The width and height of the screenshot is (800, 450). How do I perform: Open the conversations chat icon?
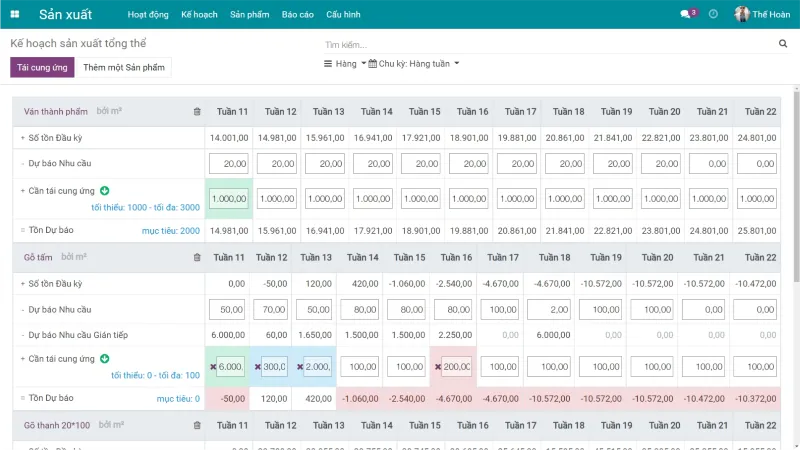[685, 14]
